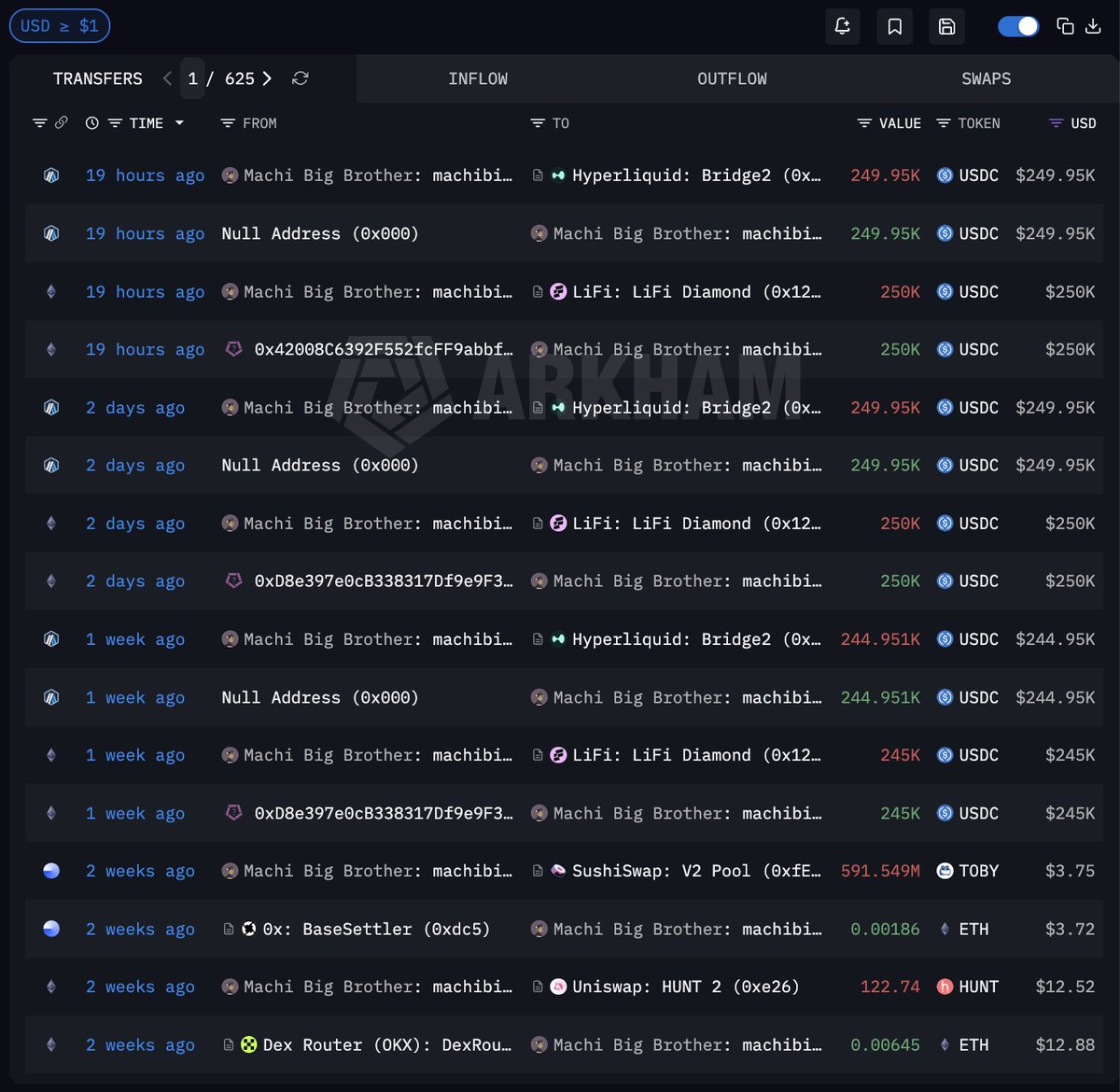Go to next page of transfers
This screenshot has height=1092, width=1120.
[267, 78]
